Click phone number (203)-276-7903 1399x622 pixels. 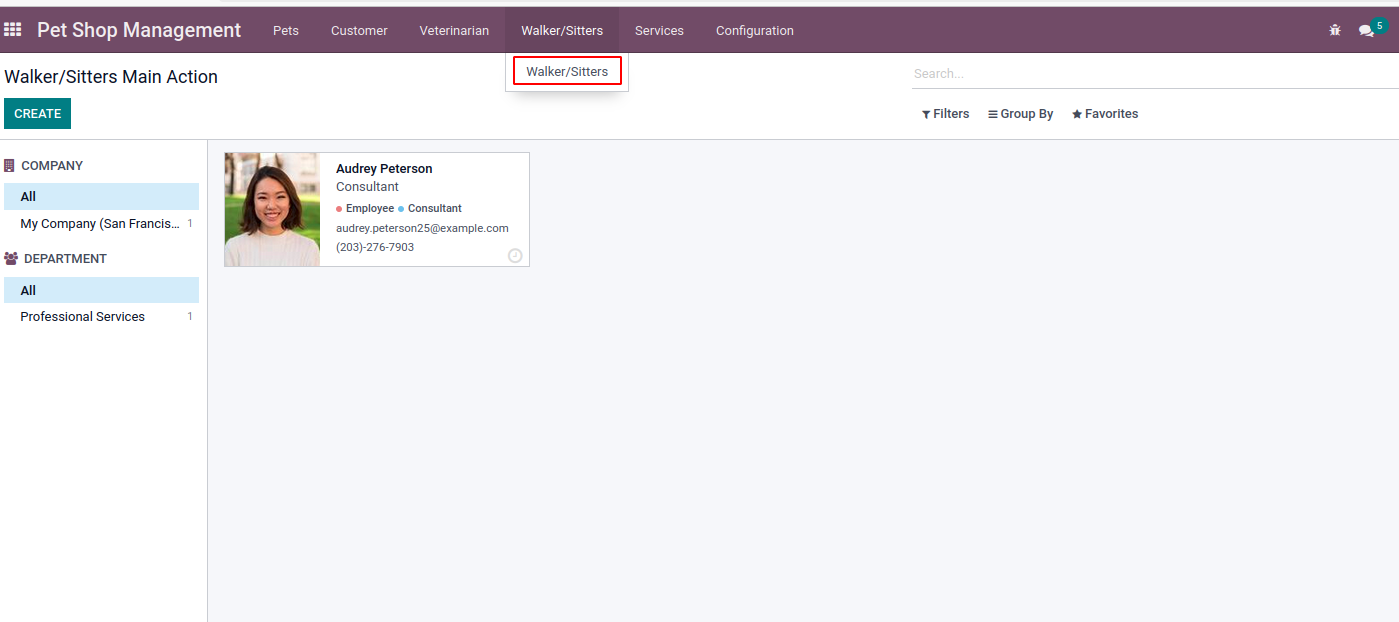[x=375, y=247]
